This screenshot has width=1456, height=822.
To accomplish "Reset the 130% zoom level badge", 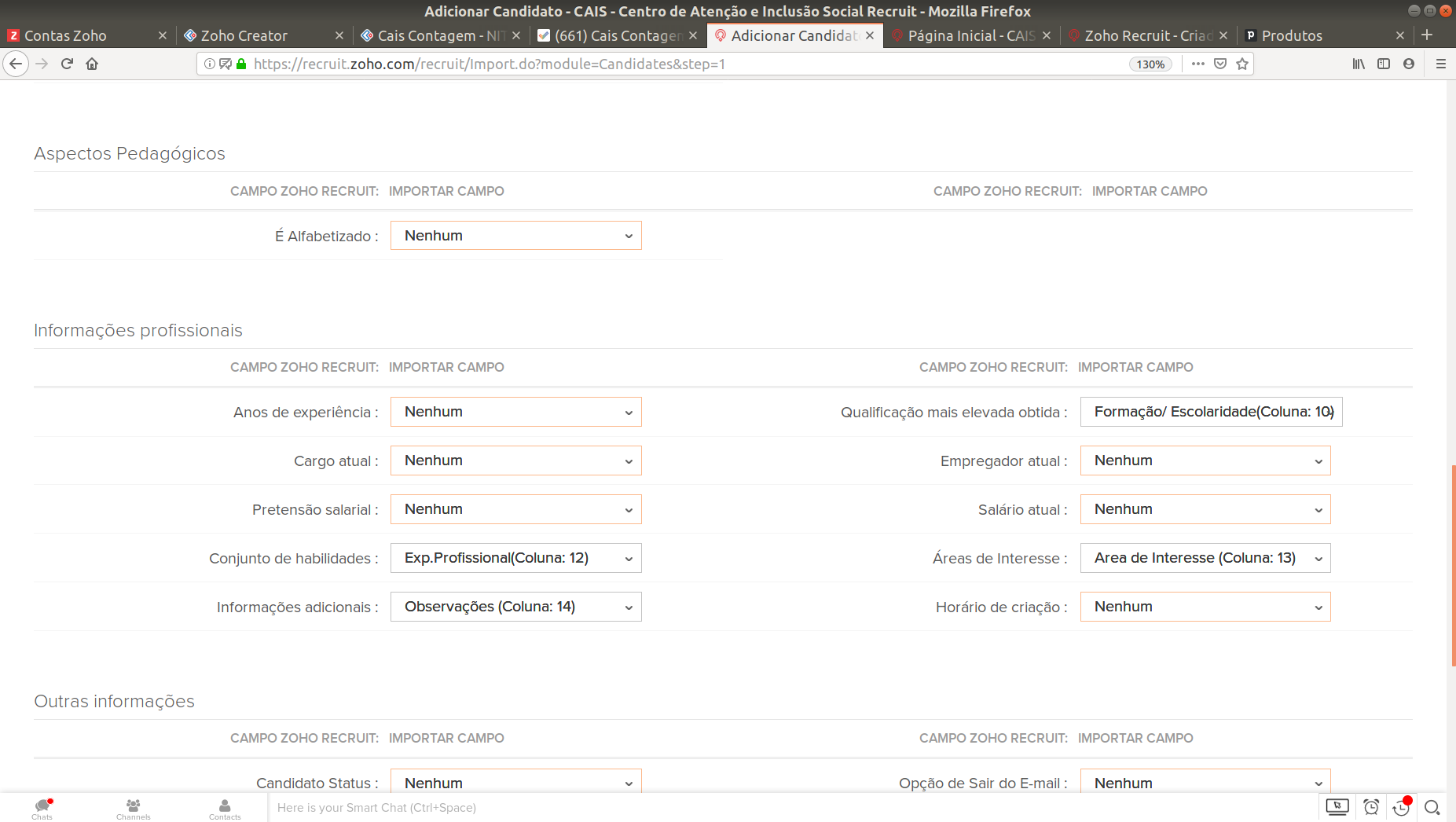I will pyautogui.click(x=1150, y=64).
